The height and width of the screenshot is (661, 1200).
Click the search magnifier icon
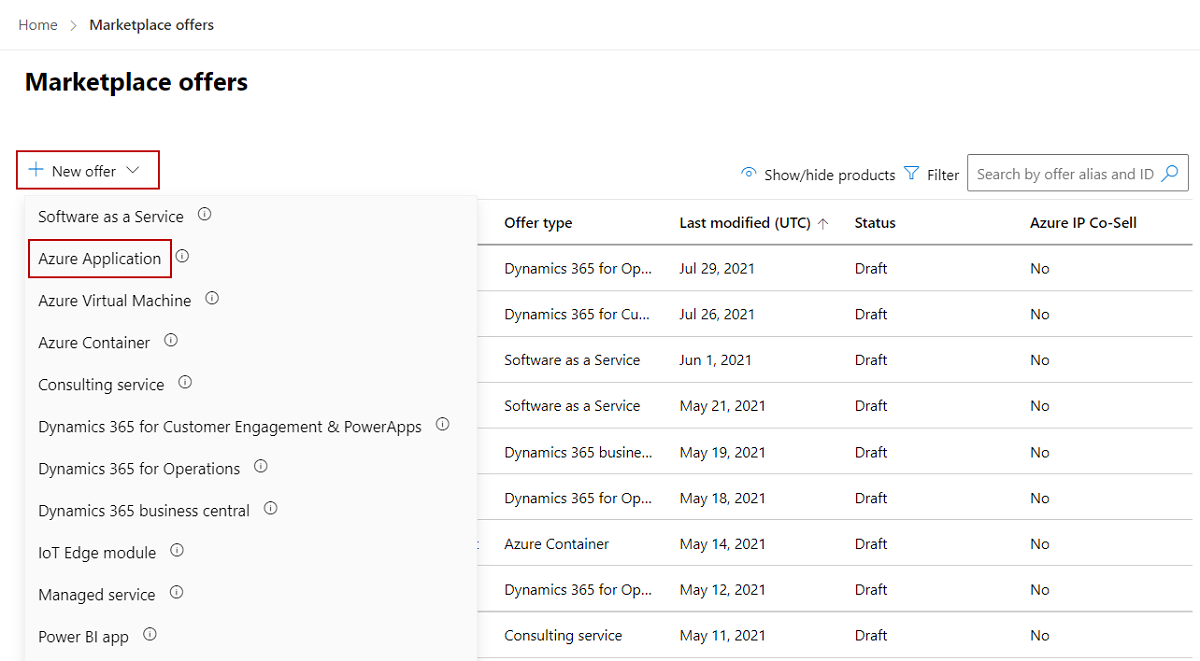[1170, 173]
